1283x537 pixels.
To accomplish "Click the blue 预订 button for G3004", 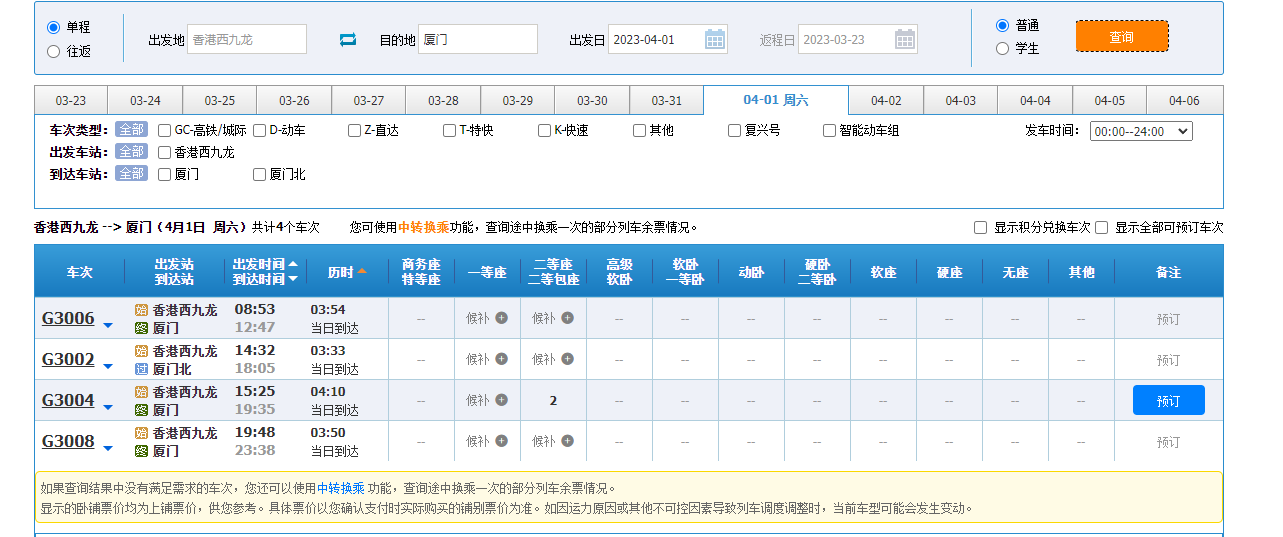I will [x=1168, y=400].
